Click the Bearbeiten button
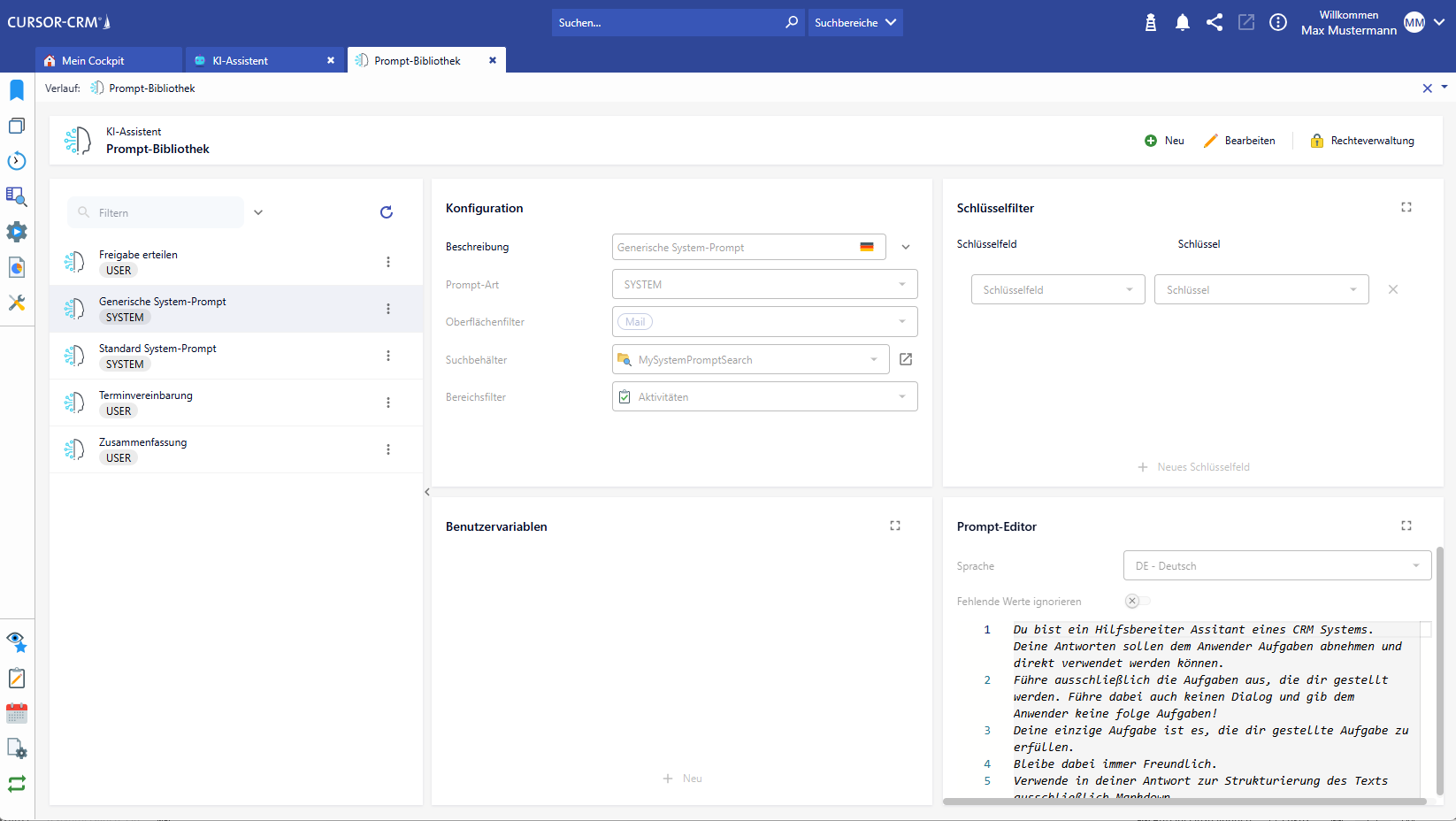The height and width of the screenshot is (821, 1456). [1239, 141]
